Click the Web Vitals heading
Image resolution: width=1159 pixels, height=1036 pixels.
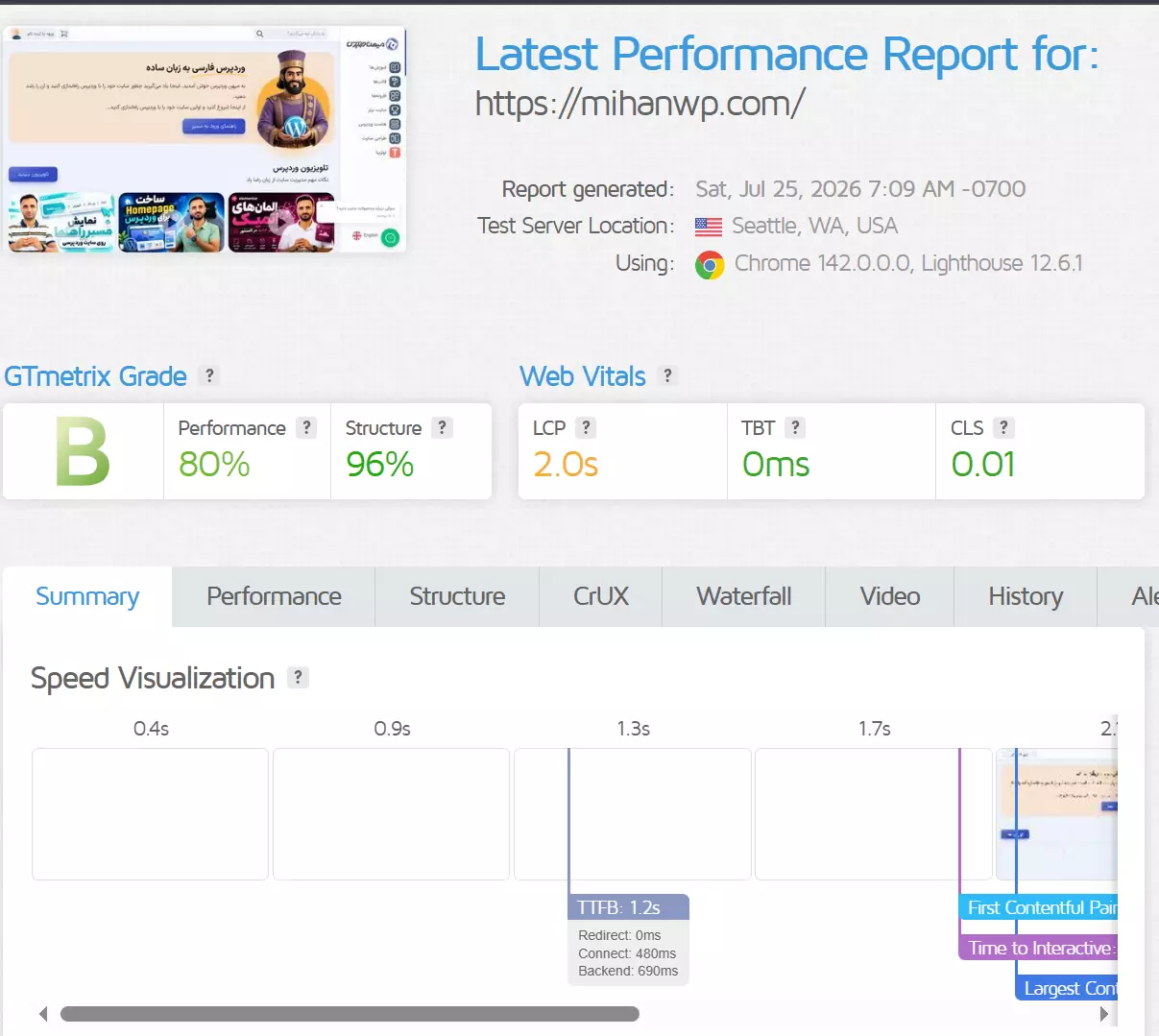(x=583, y=375)
